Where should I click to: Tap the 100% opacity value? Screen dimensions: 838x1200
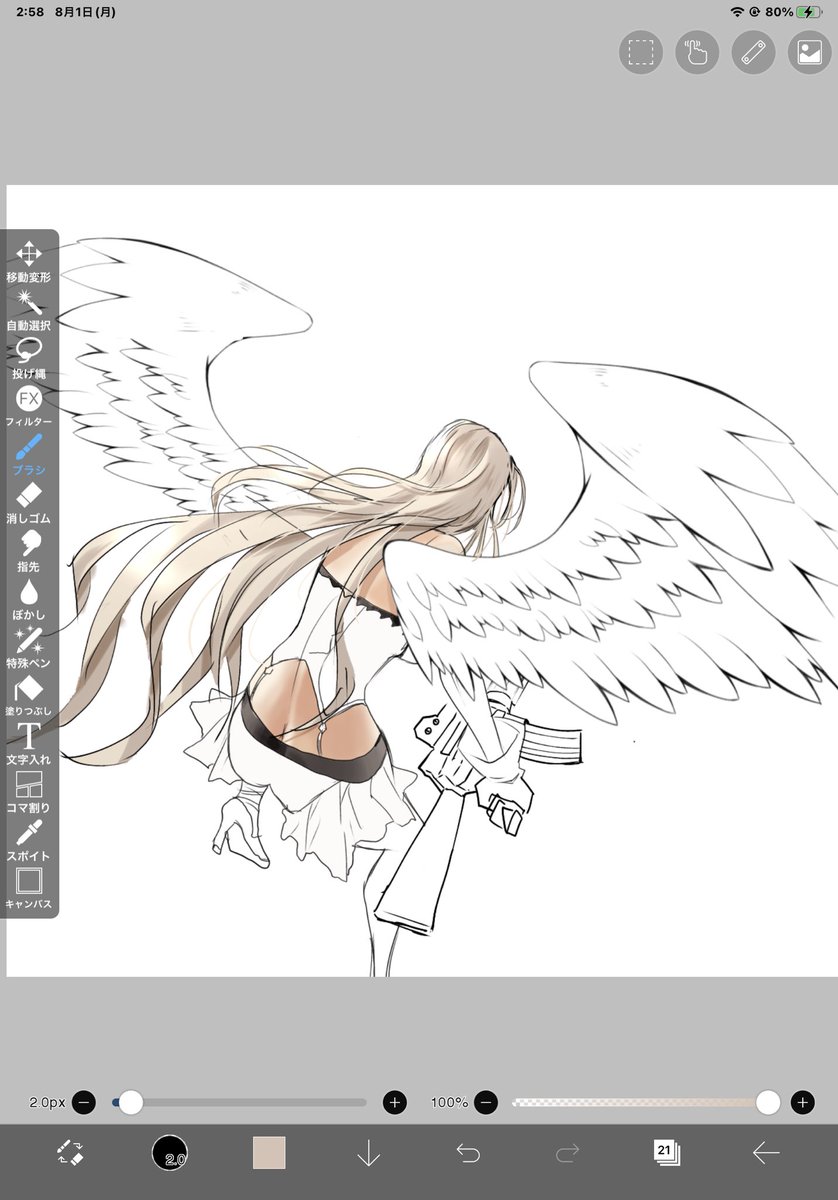[449, 1102]
